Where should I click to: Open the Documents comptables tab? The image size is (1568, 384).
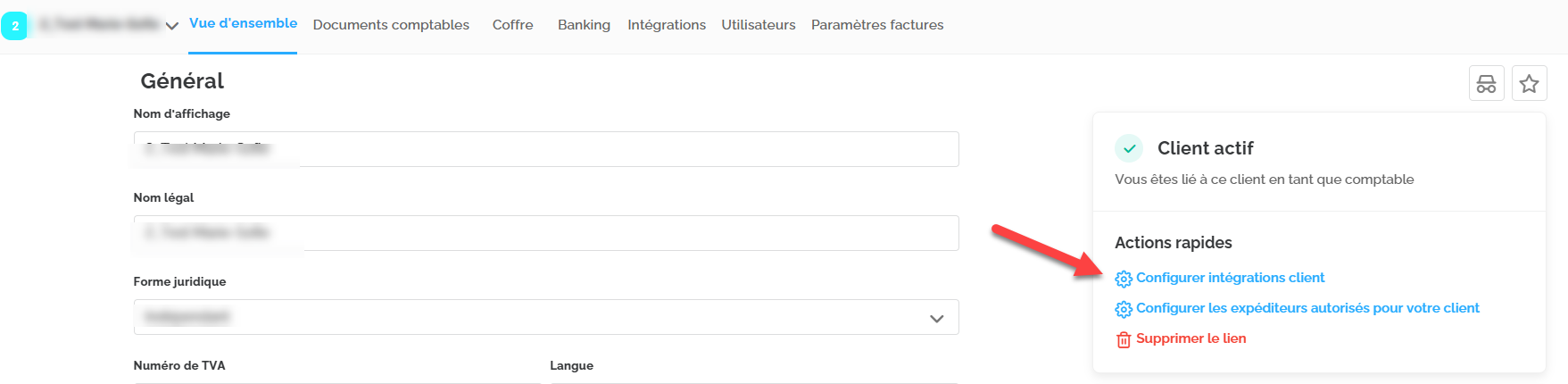pyautogui.click(x=391, y=25)
